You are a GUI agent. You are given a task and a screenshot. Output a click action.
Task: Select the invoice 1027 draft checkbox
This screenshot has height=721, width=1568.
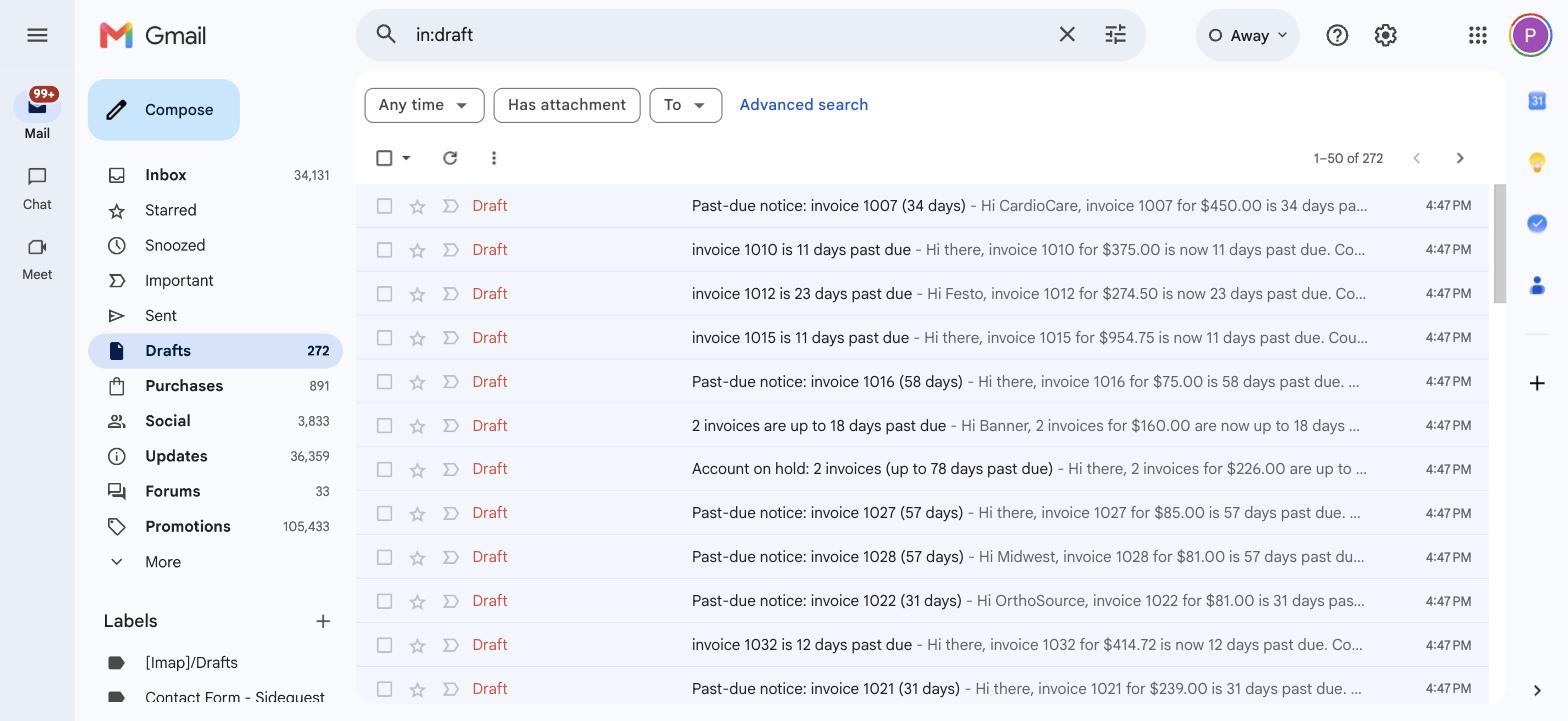(384, 513)
